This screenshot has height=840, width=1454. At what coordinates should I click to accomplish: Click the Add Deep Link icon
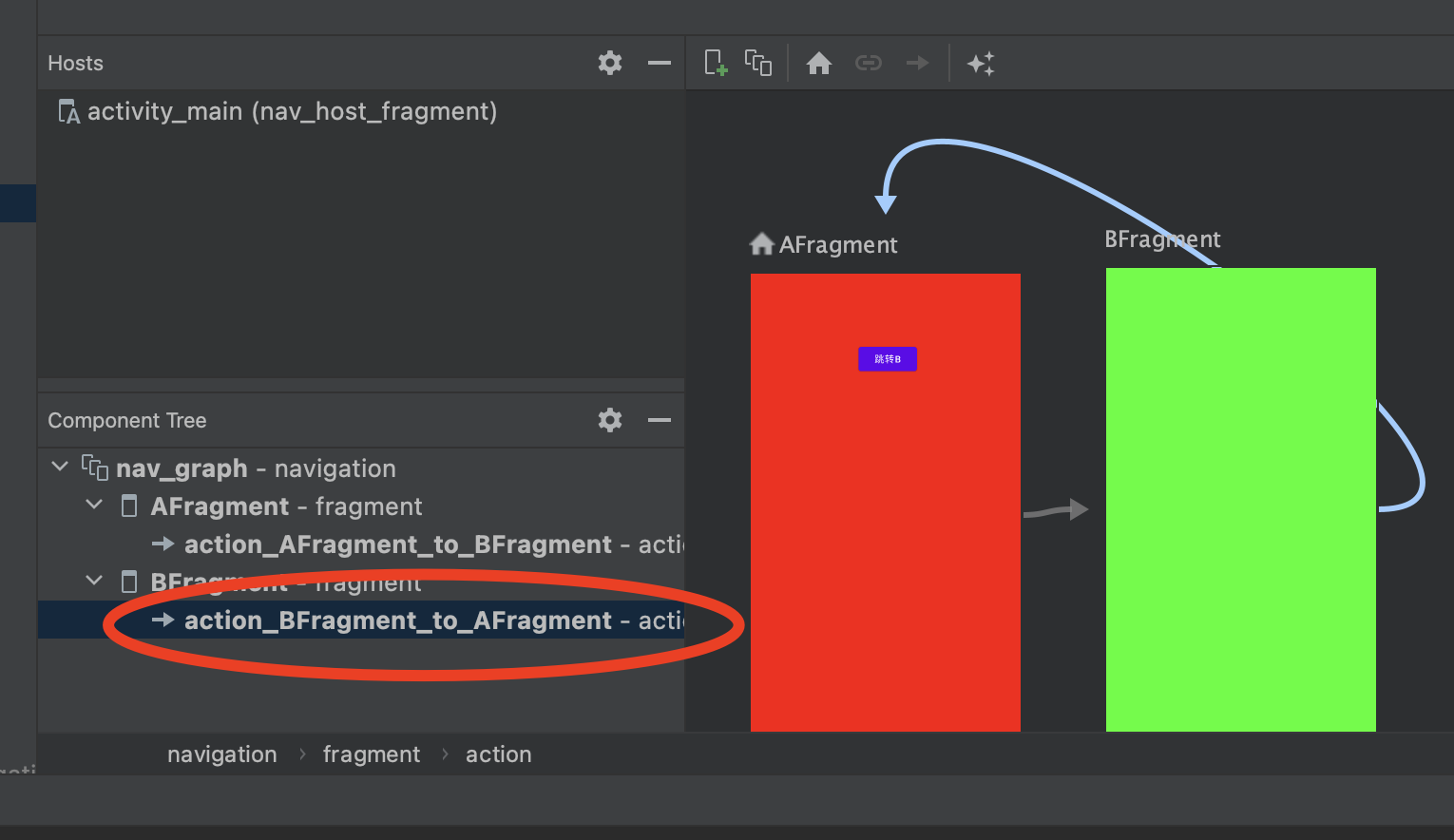click(869, 63)
